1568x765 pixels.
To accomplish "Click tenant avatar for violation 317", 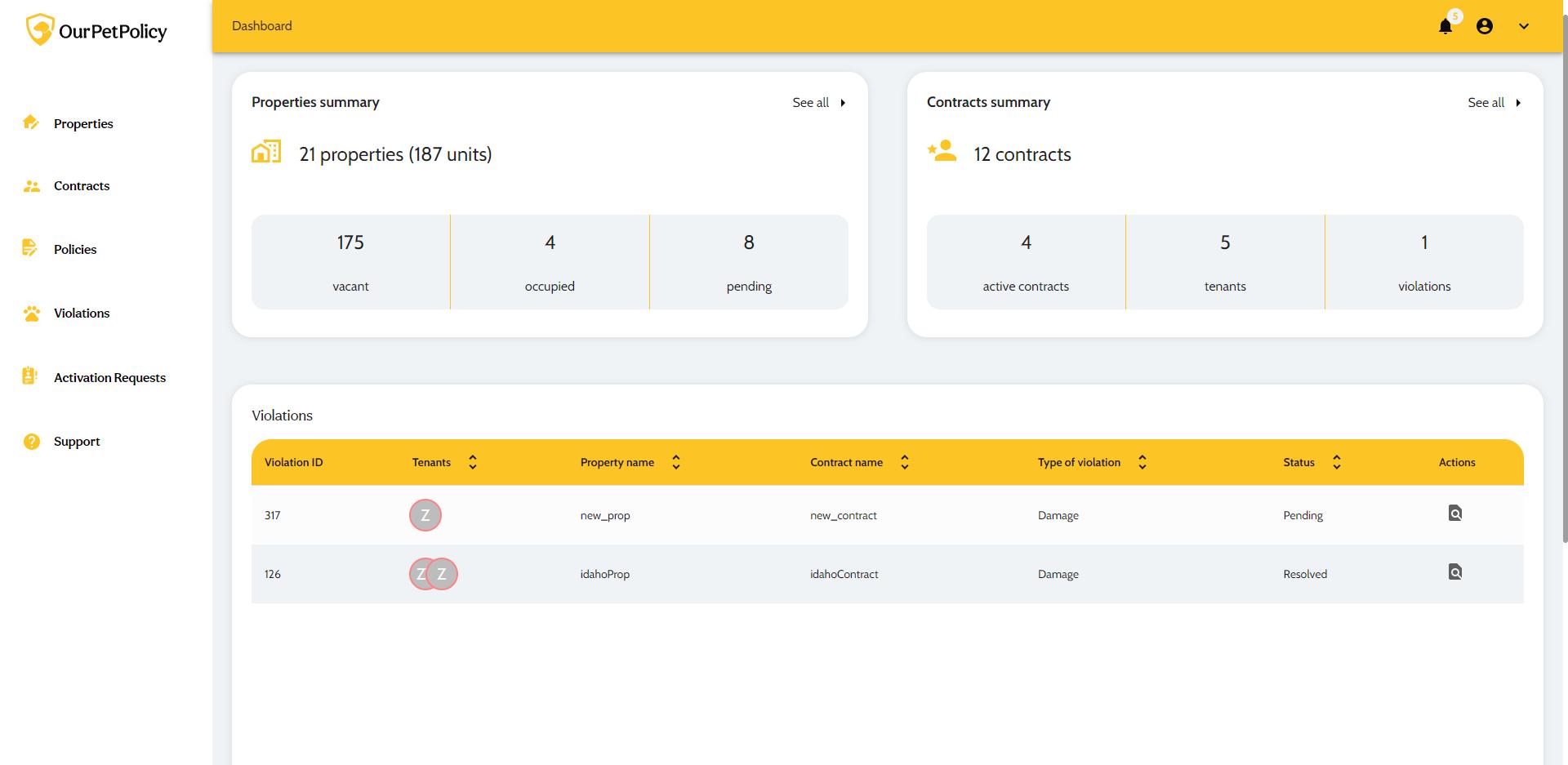I will coord(425,515).
